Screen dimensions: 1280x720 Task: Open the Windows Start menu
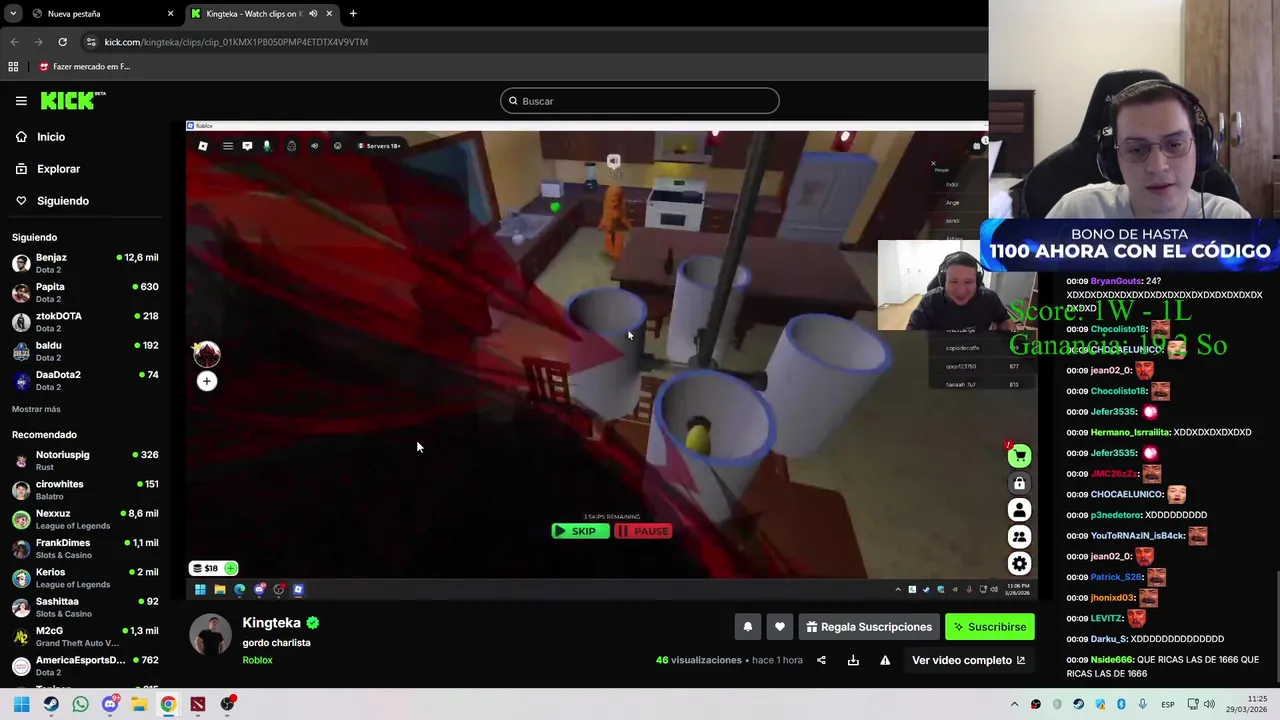[22, 704]
